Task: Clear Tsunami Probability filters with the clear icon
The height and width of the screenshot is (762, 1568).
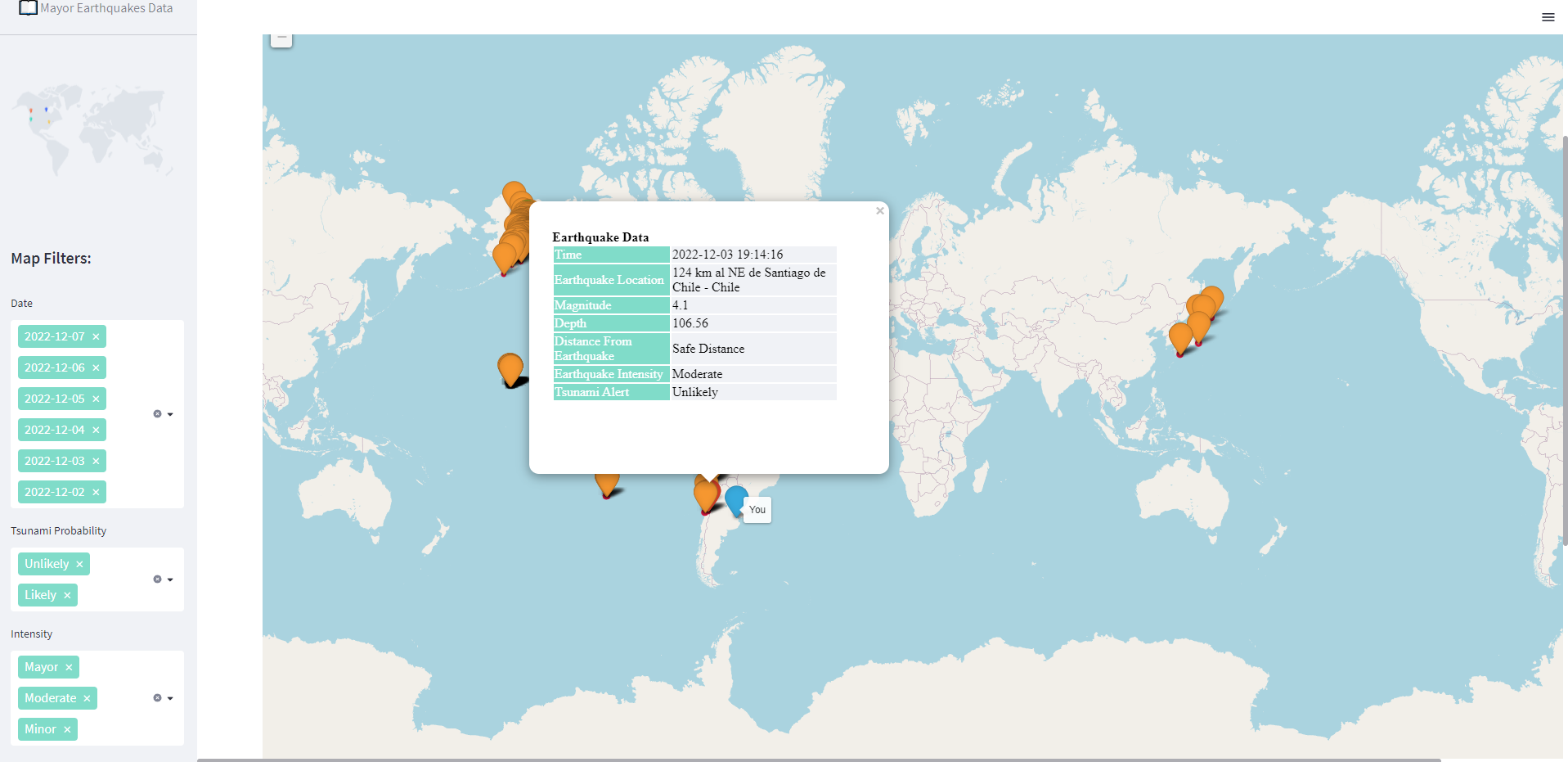Action: [158, 579]
